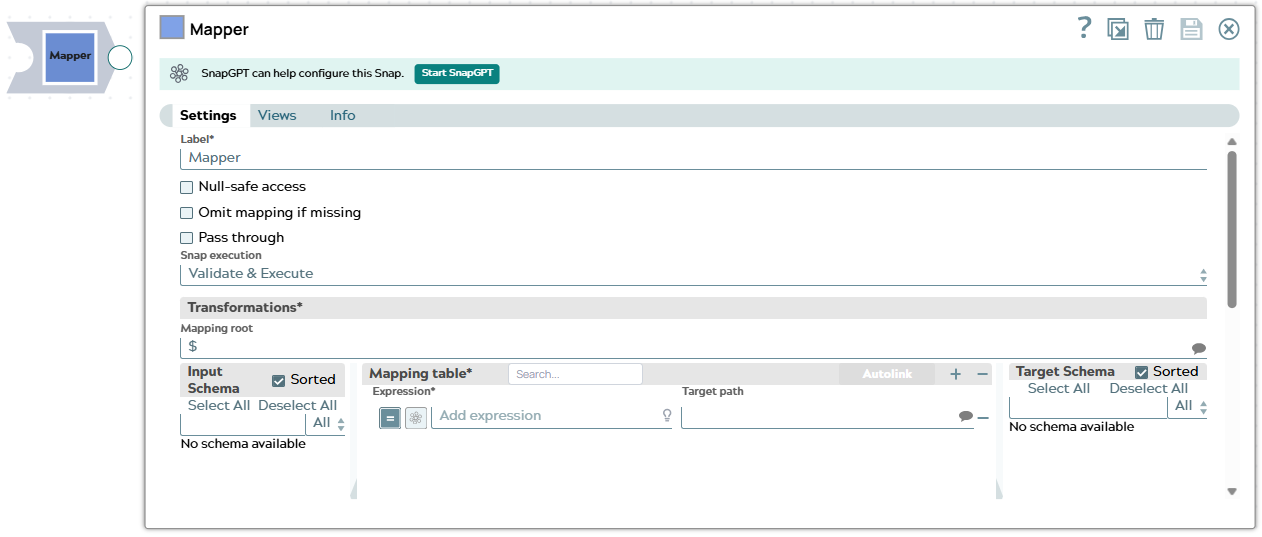The height and width of the screenshot is (537, 1262).
Task: Open Snap execution dropdown
Action: pos(693,274)
